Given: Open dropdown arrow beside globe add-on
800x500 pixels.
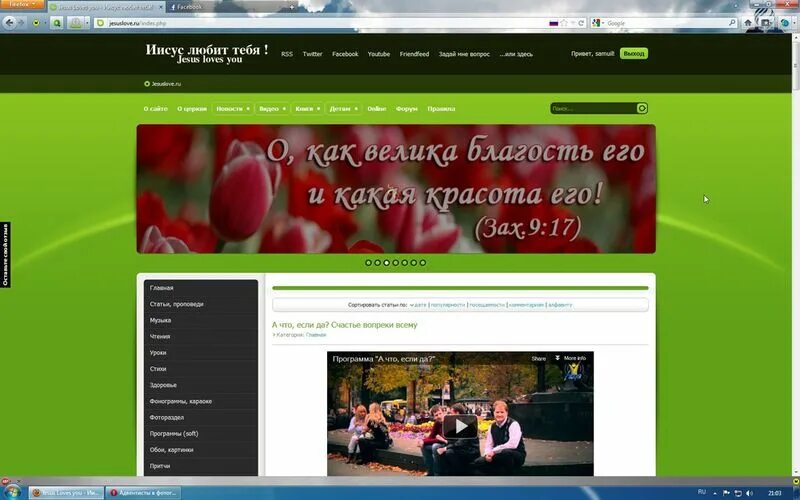Looking at the screenshot, I should tap(793, 22).
